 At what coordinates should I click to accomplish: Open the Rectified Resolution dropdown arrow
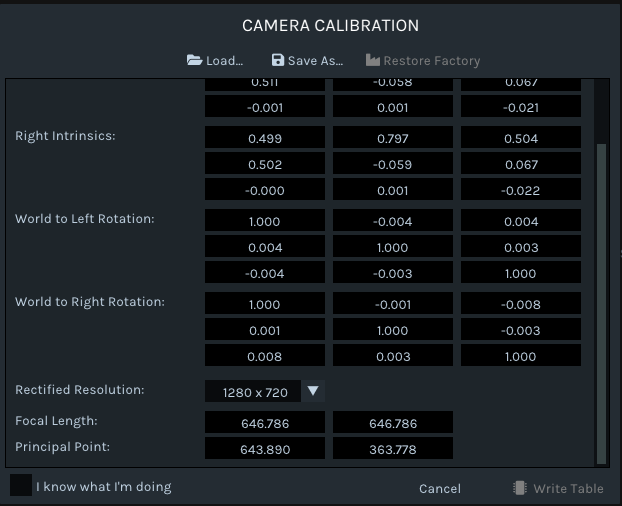(313, 391)
